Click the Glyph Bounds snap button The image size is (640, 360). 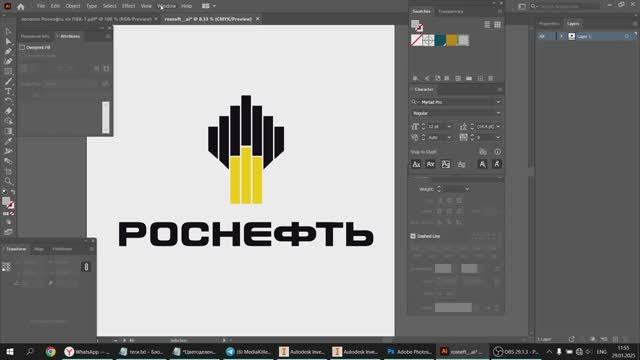pos(446,164)
